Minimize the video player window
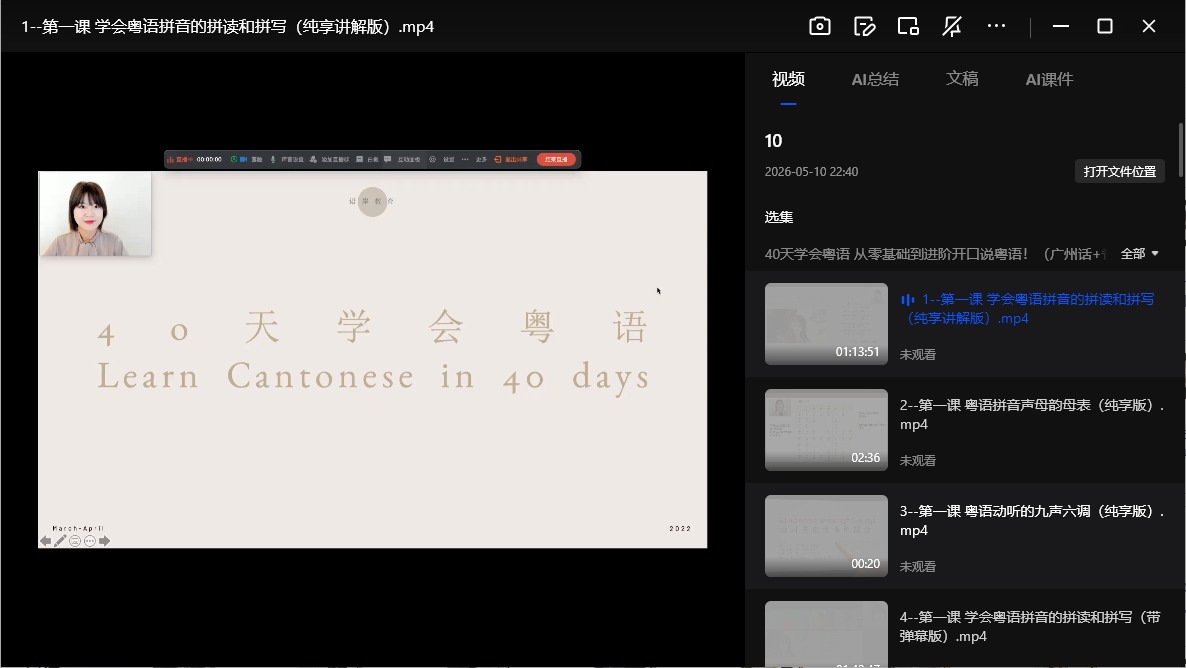 tap(1060, 26)
